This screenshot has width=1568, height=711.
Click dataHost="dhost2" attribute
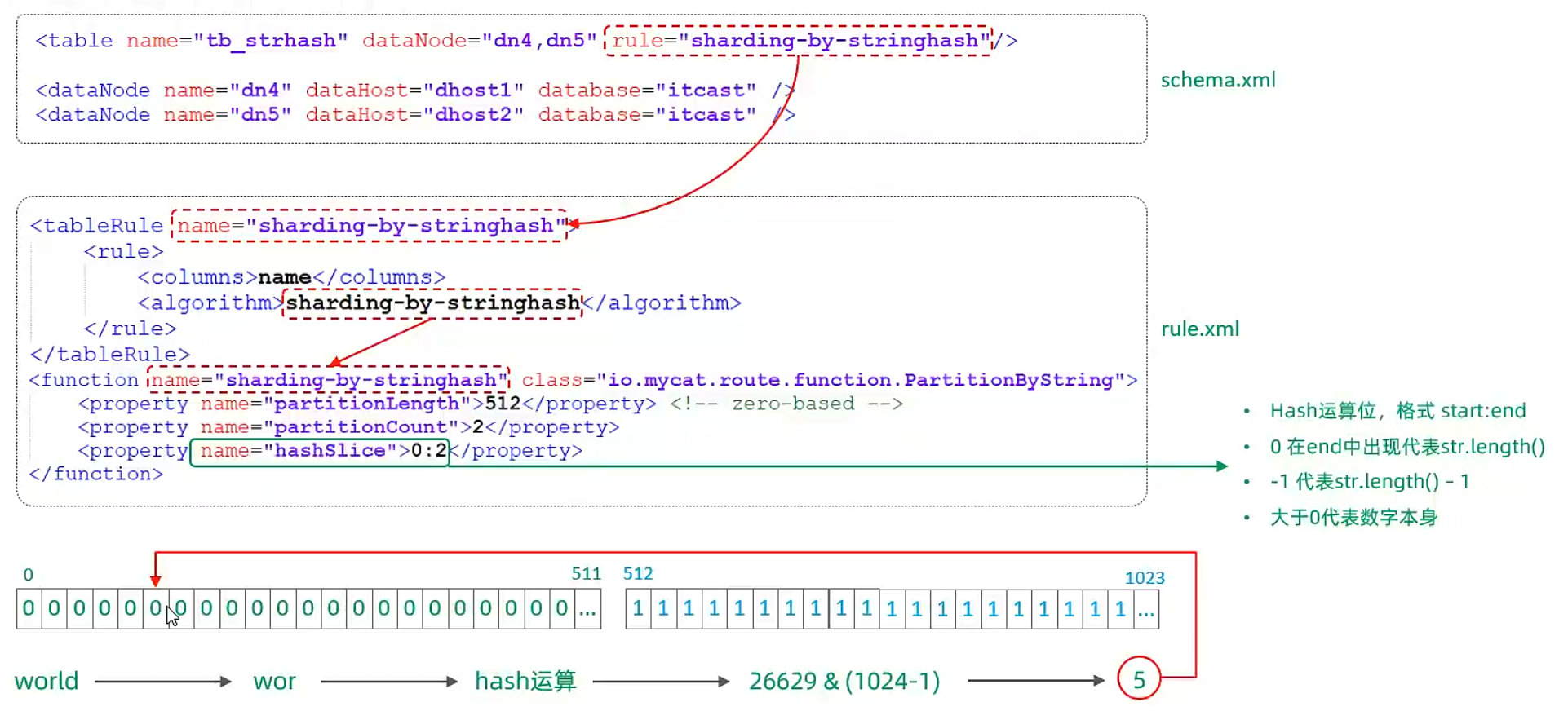pyautogui.click(x=414, y=115)
